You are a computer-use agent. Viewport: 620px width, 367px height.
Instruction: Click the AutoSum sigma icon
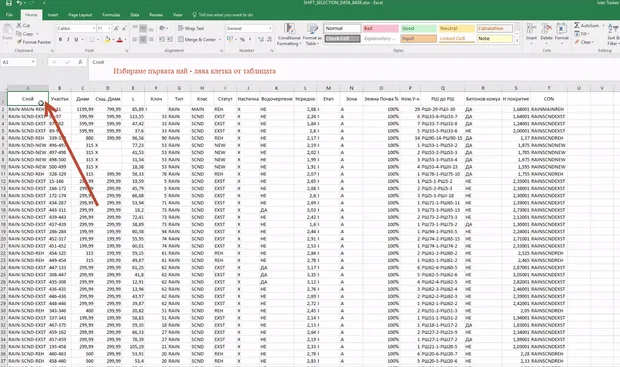577,25
